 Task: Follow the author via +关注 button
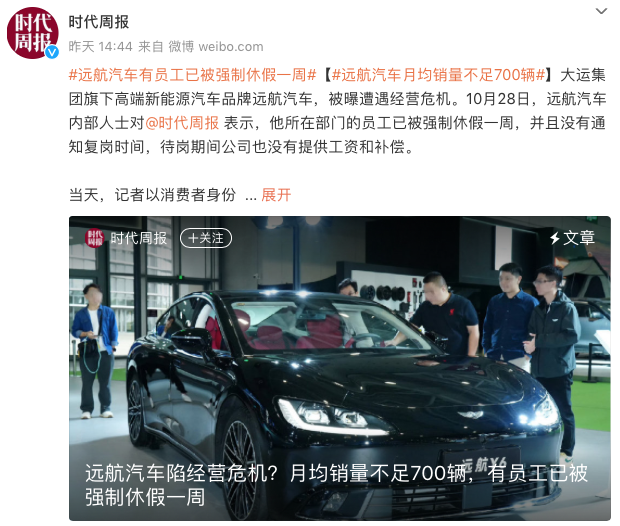coord(206,238)
